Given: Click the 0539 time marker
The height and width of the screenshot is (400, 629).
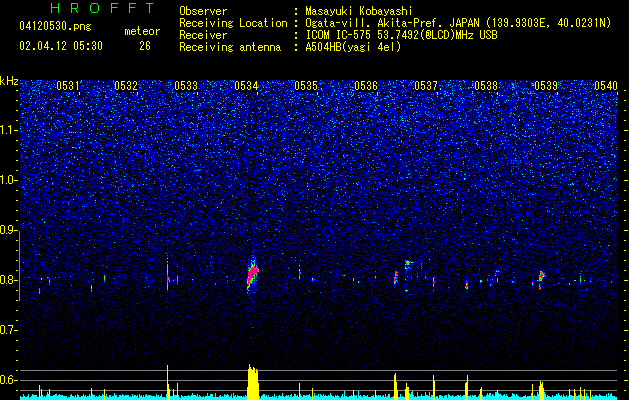Looking at the screenshot, I should click(x=546, y=85).
